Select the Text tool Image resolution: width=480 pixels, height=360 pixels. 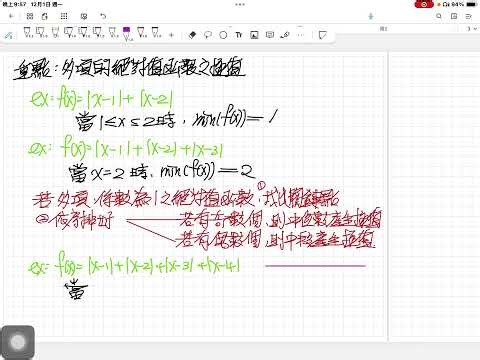(x=239, y=35)
